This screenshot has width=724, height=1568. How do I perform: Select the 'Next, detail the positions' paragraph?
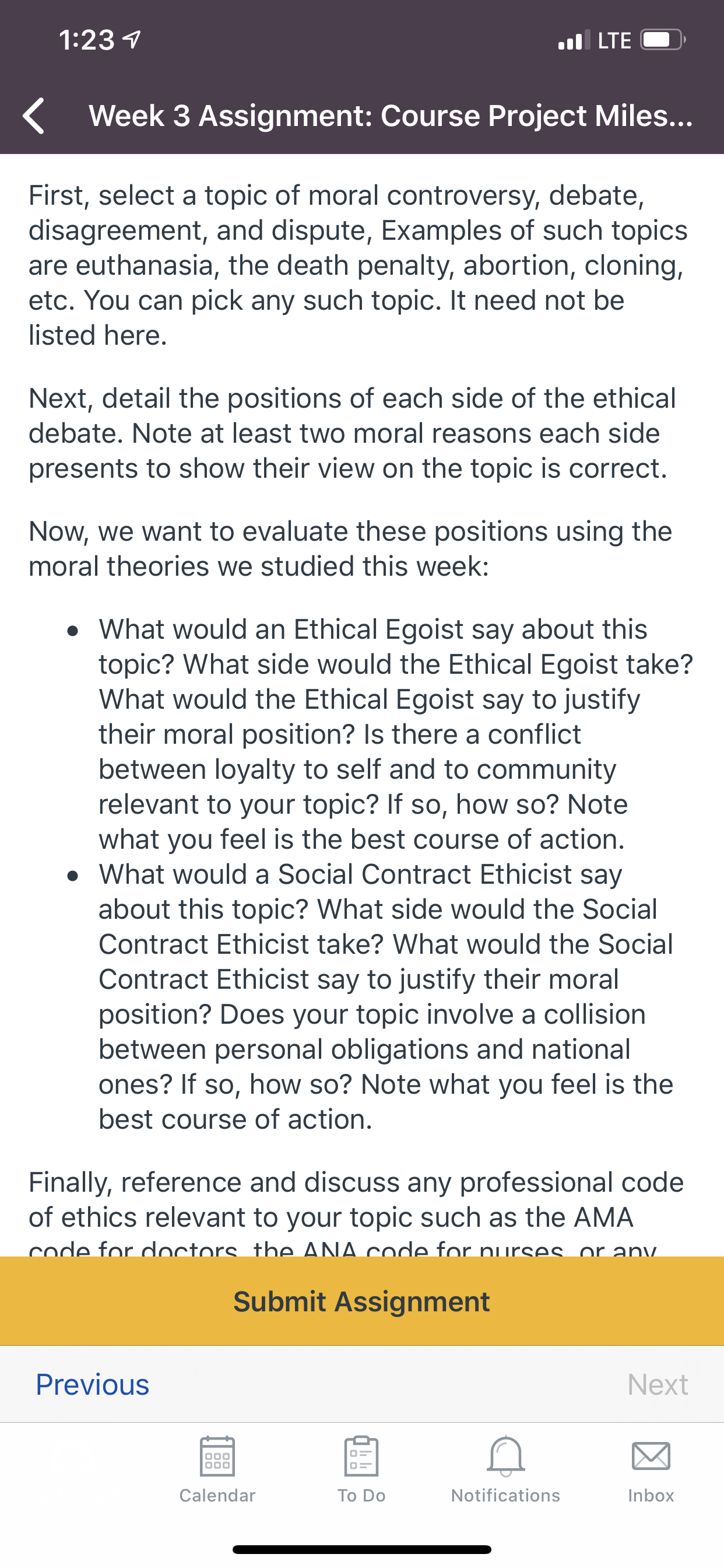click(x=353, y=433)
